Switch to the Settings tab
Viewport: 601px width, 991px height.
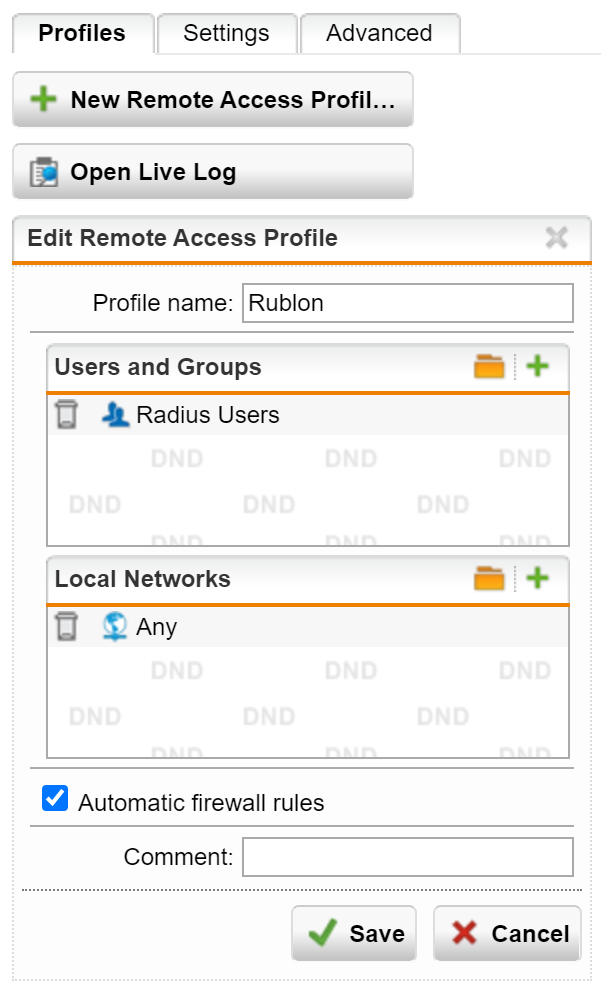tap(226, 33)
